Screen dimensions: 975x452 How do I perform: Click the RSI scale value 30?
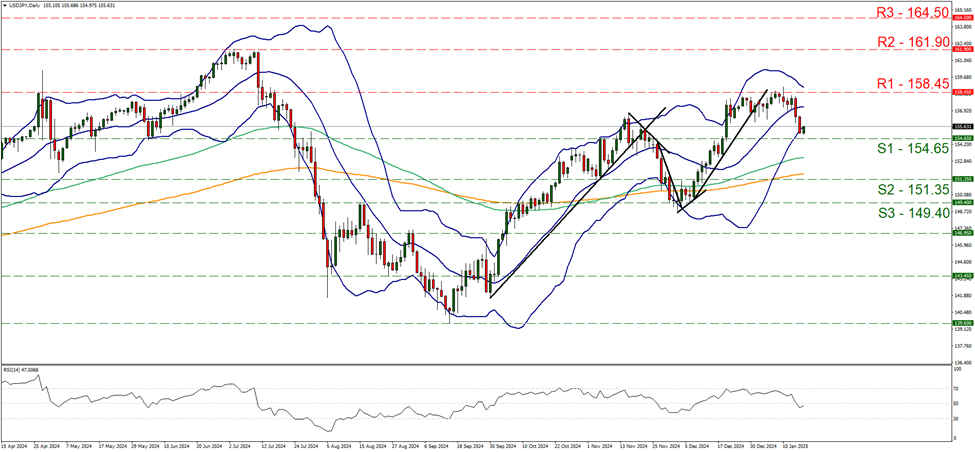coord(958,418)
